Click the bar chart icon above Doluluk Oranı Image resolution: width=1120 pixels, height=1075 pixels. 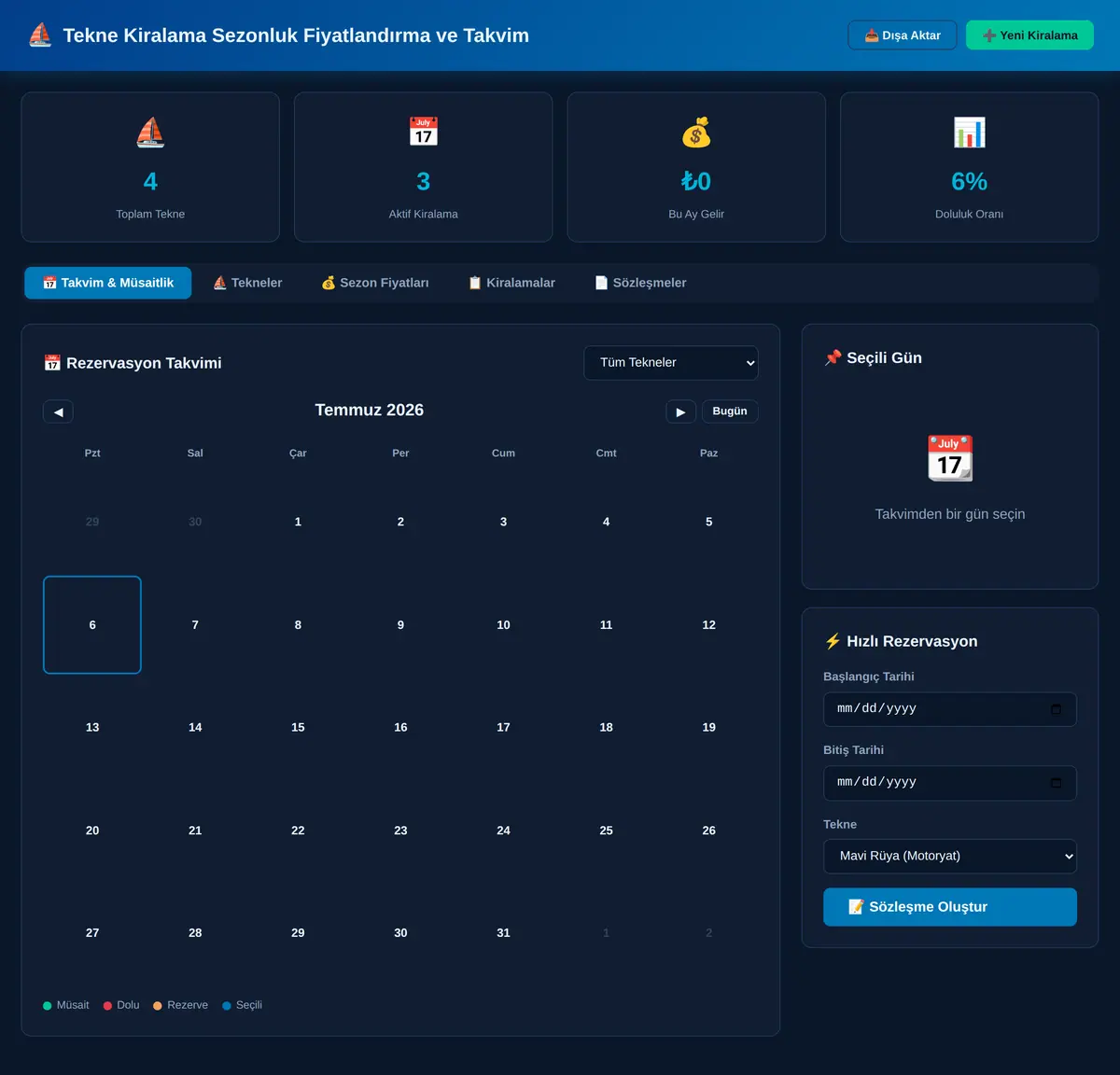(x=970, y=133)
